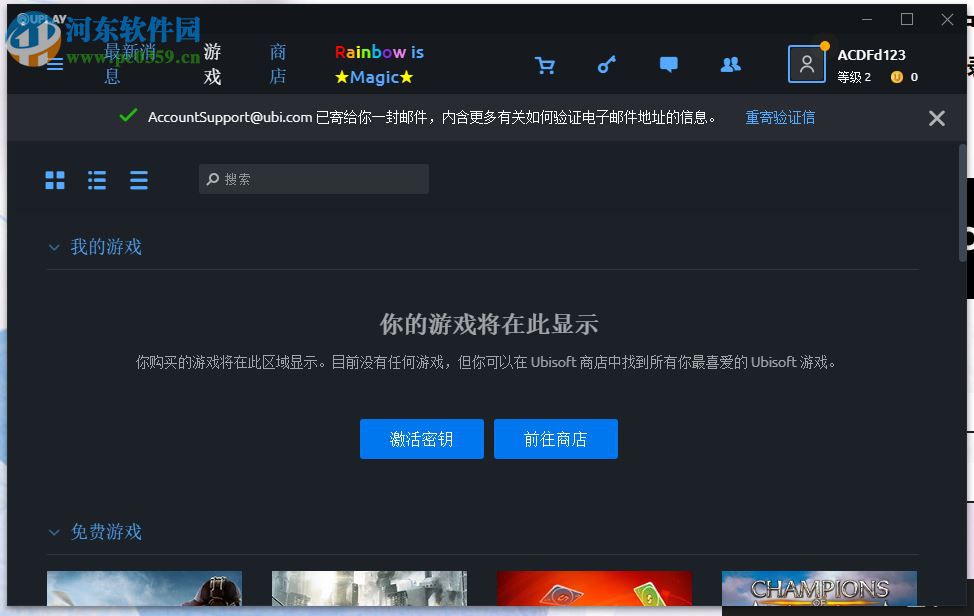Open the friends list icon
Screen dimensions: 974x616
pyautogui.click(x=730, y=64)
